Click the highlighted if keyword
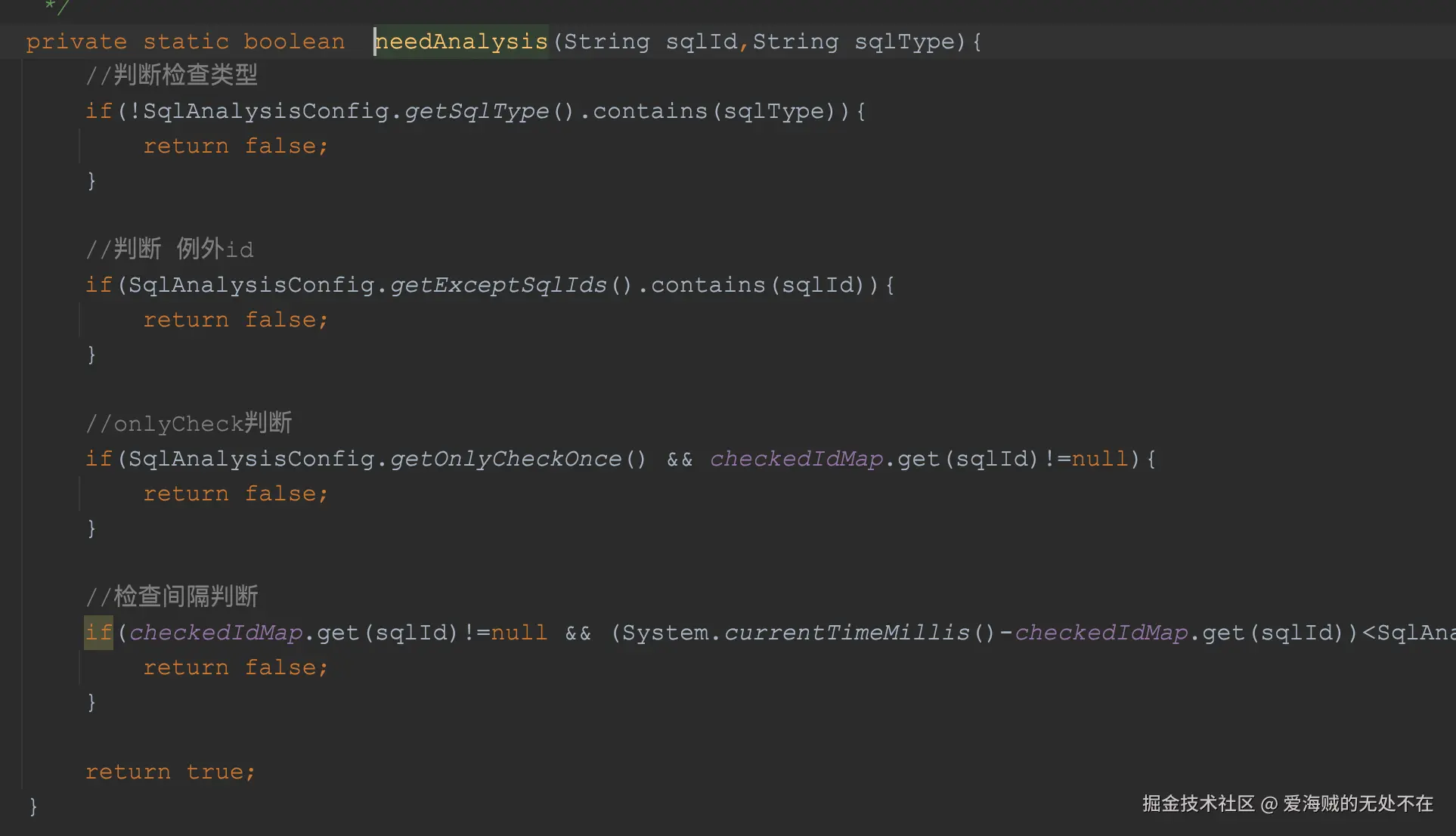The image size is (1456, 836). point(98,633)
